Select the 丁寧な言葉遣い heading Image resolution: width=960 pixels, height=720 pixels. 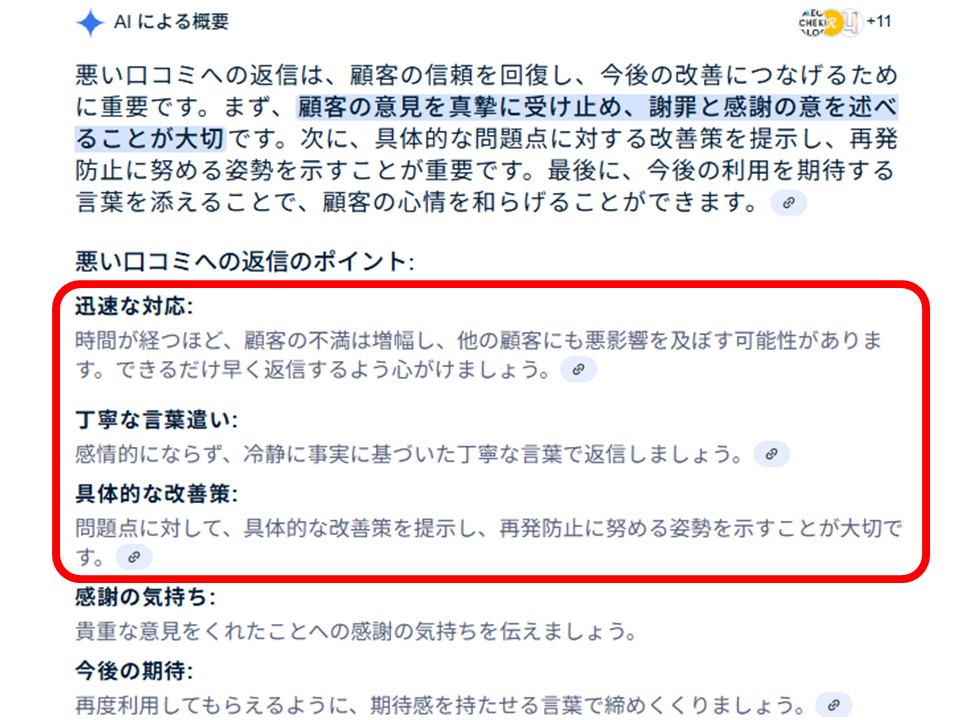click(x=156, y=419)
